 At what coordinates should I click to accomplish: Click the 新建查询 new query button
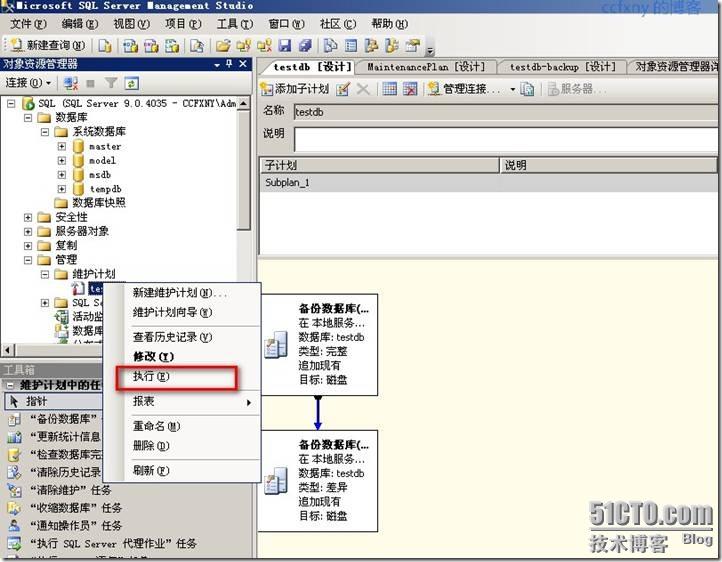click(x=47, y=45)
